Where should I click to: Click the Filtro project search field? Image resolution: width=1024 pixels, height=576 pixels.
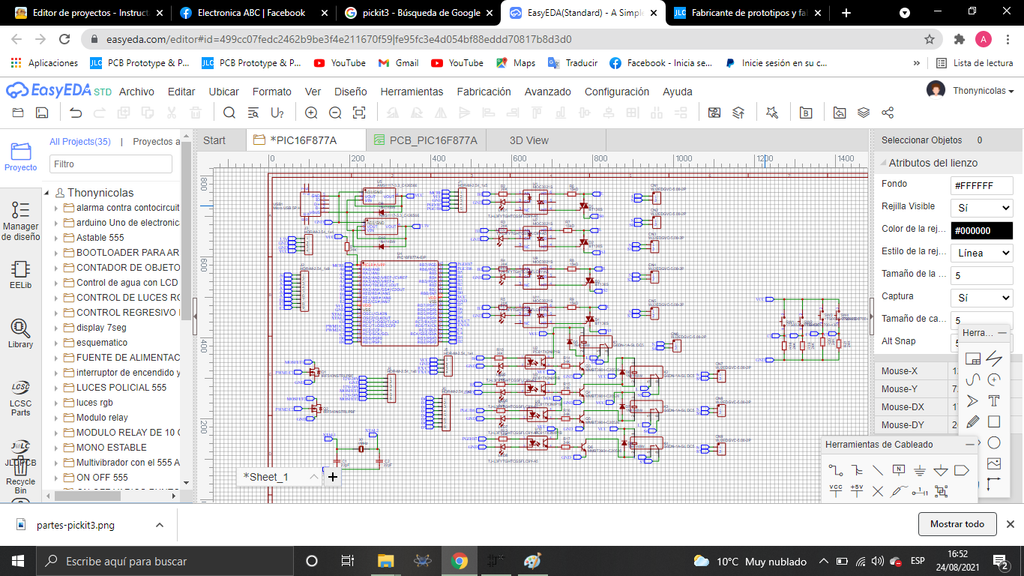pos(110,164)
